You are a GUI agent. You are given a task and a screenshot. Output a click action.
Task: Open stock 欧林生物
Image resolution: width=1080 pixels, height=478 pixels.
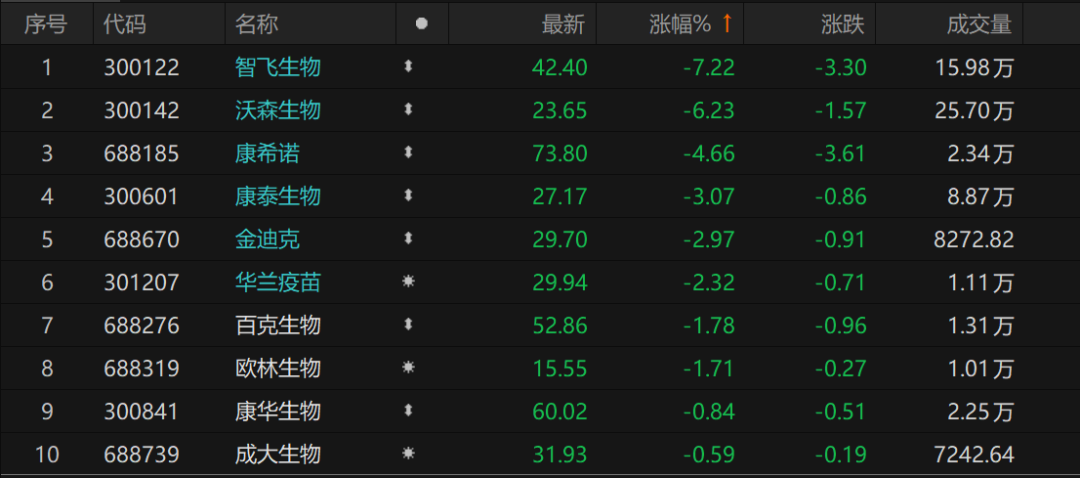[x=278, y=368]
